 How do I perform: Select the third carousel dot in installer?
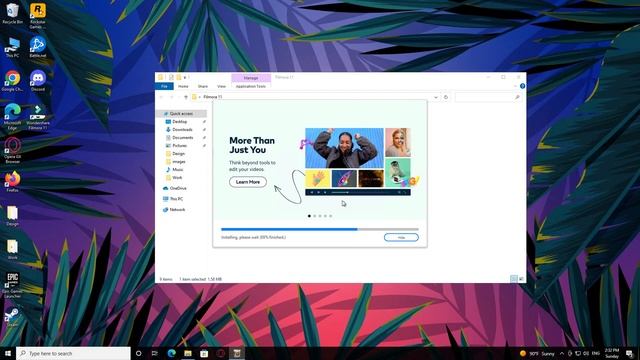(320, 216)
